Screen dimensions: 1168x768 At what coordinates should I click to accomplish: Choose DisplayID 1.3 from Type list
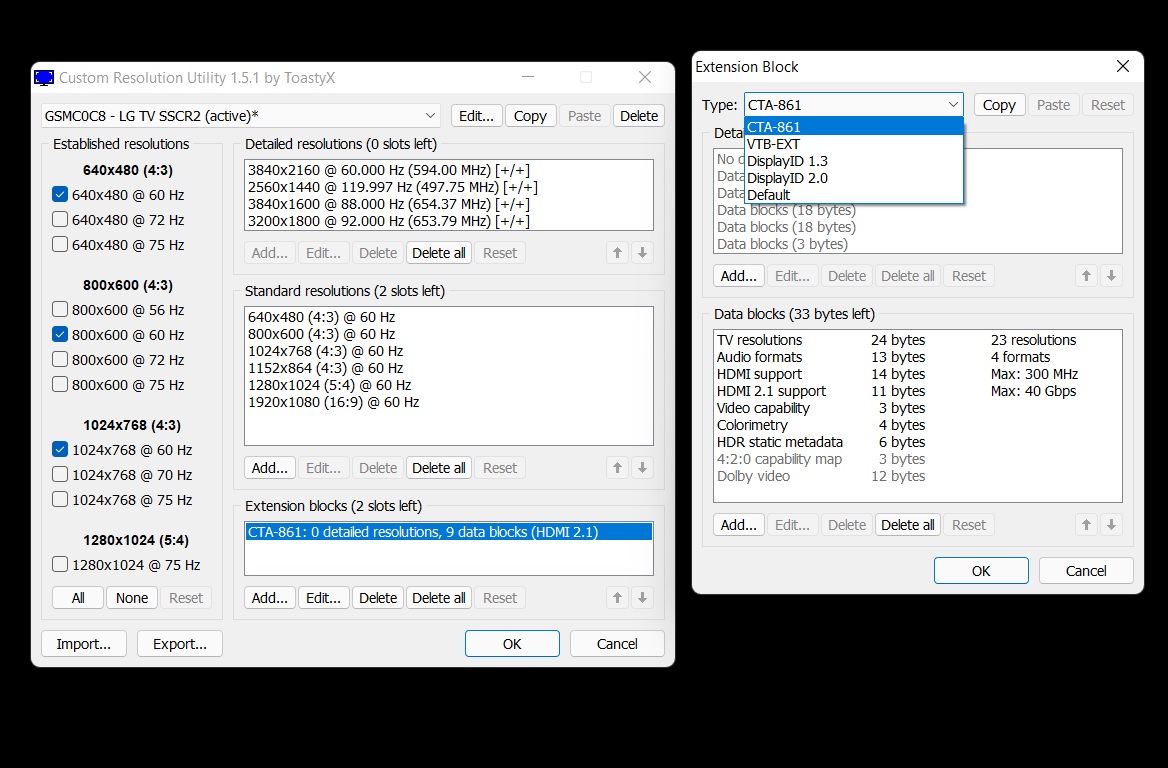coord(854,161)
